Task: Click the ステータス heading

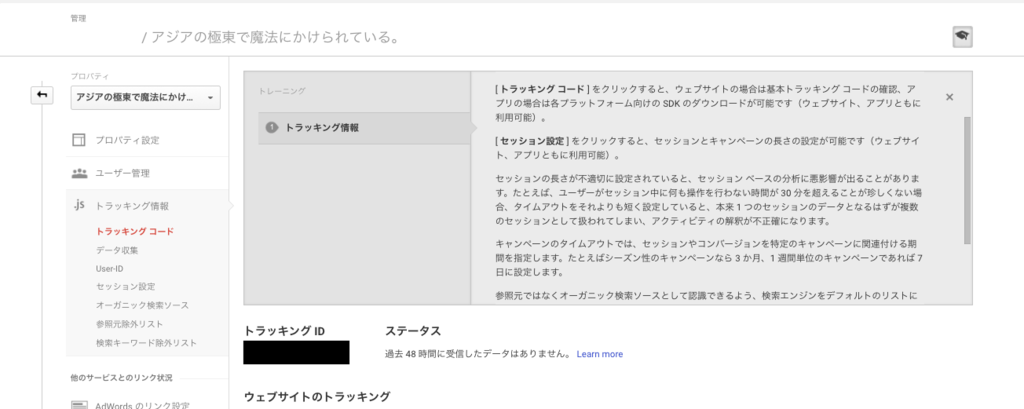Action: pos(413,331)
